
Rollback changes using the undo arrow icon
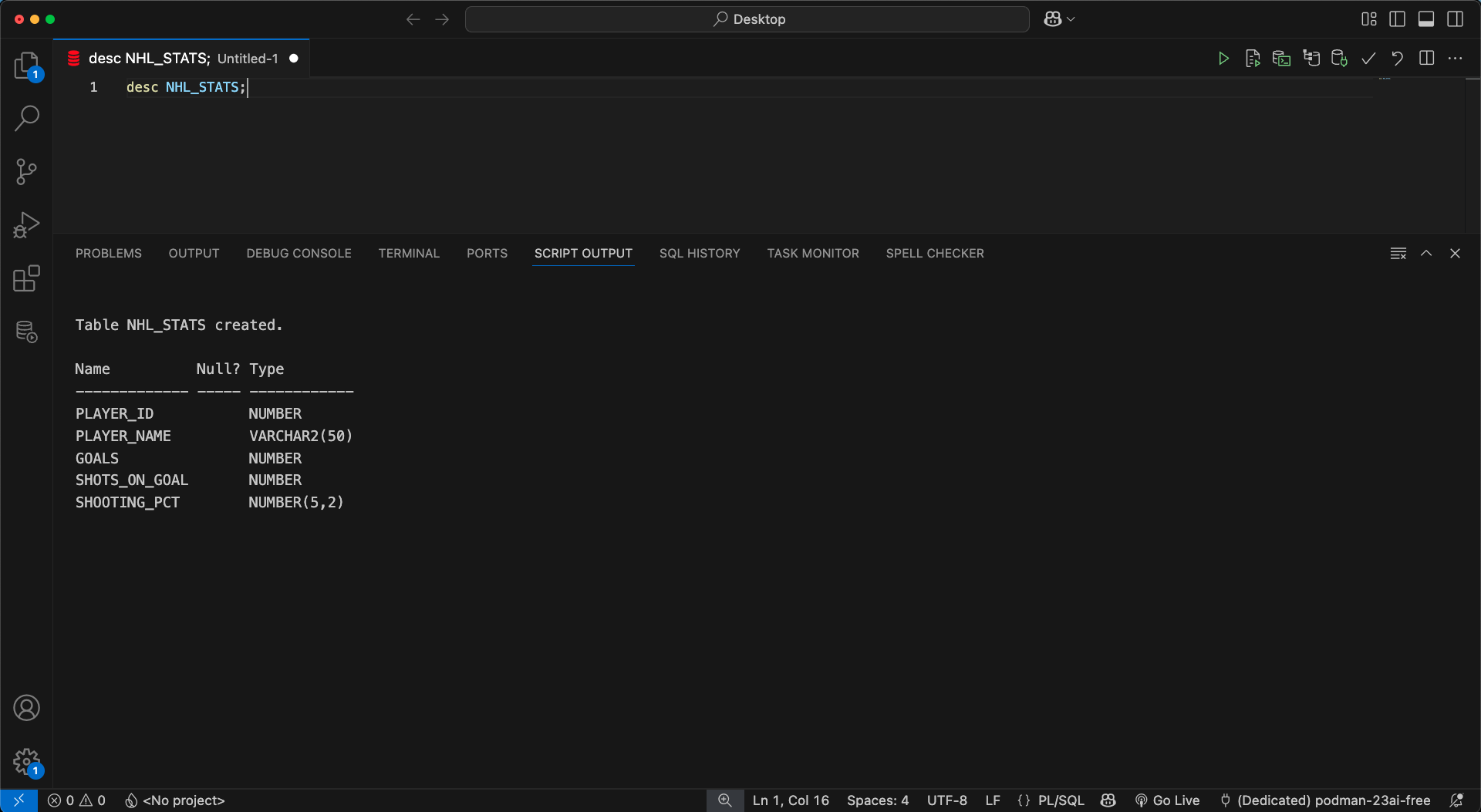[1397, 59]
